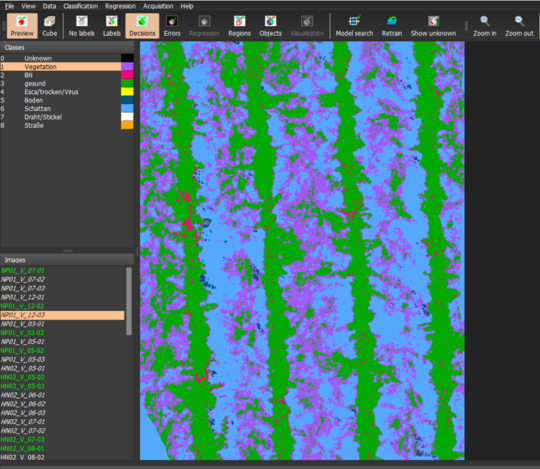This screenshot has width=540, height=469.
Task: Start Model search
Action: tap(354, 26)
